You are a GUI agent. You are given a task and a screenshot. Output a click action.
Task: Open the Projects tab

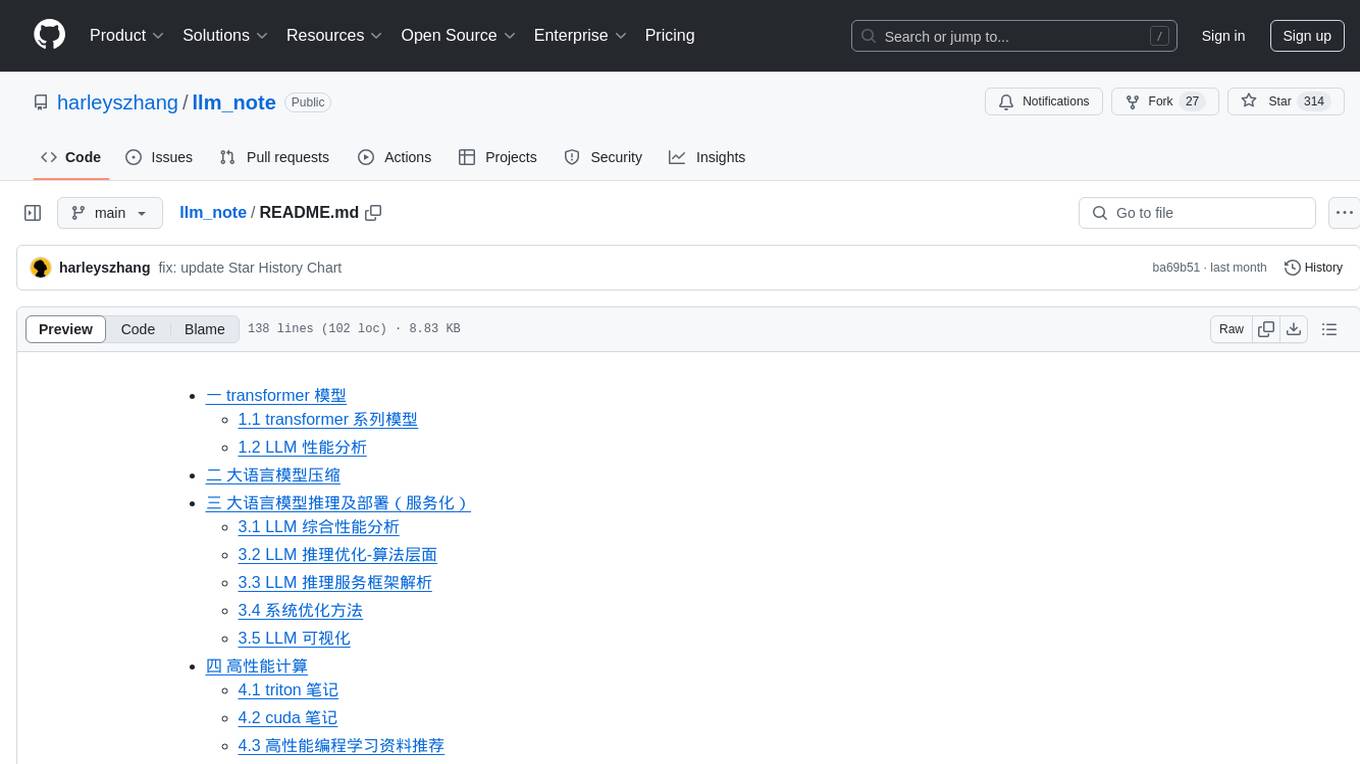click(x=498, y=157)
